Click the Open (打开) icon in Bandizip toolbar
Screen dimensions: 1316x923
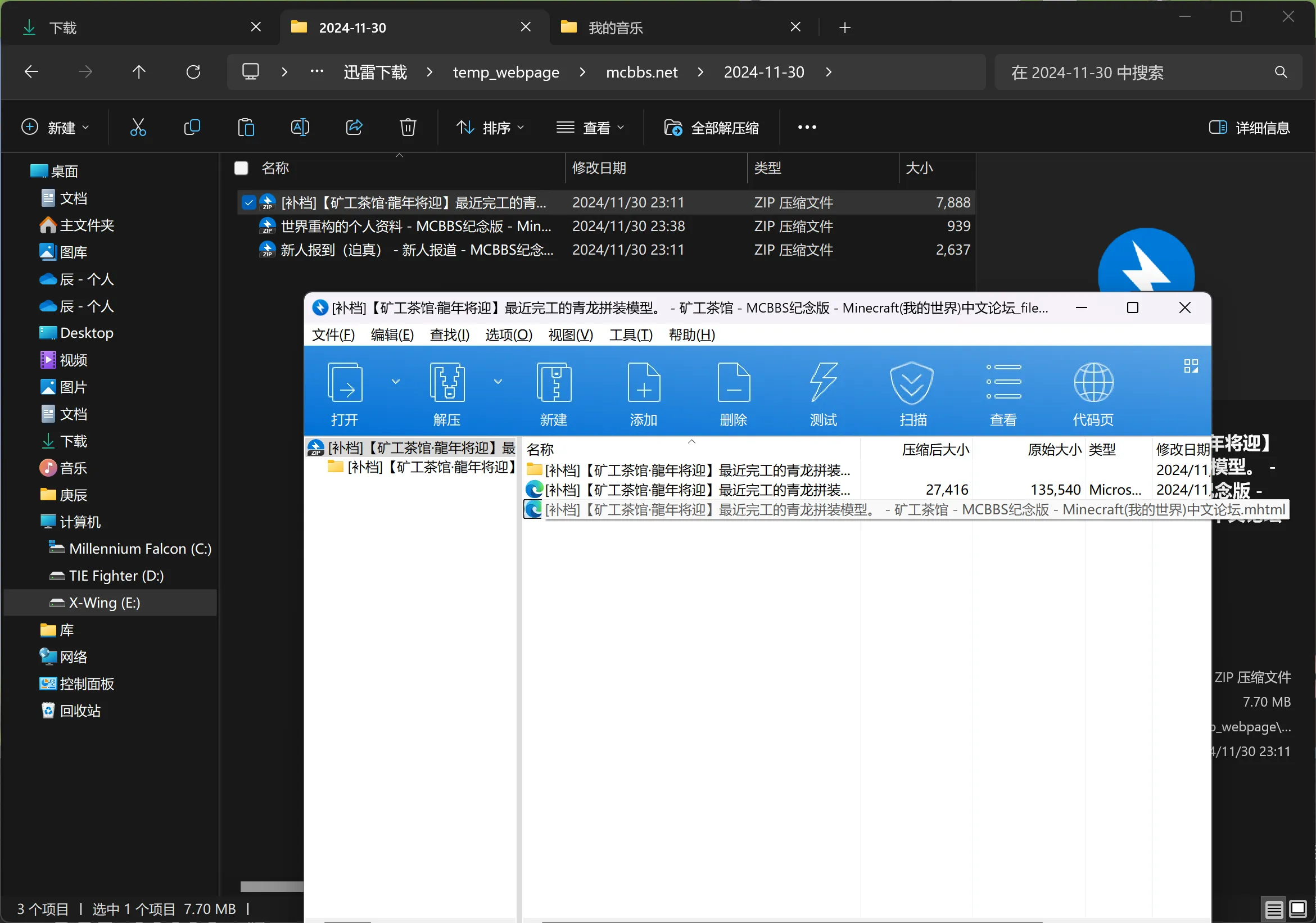click(x=345, y=382)
